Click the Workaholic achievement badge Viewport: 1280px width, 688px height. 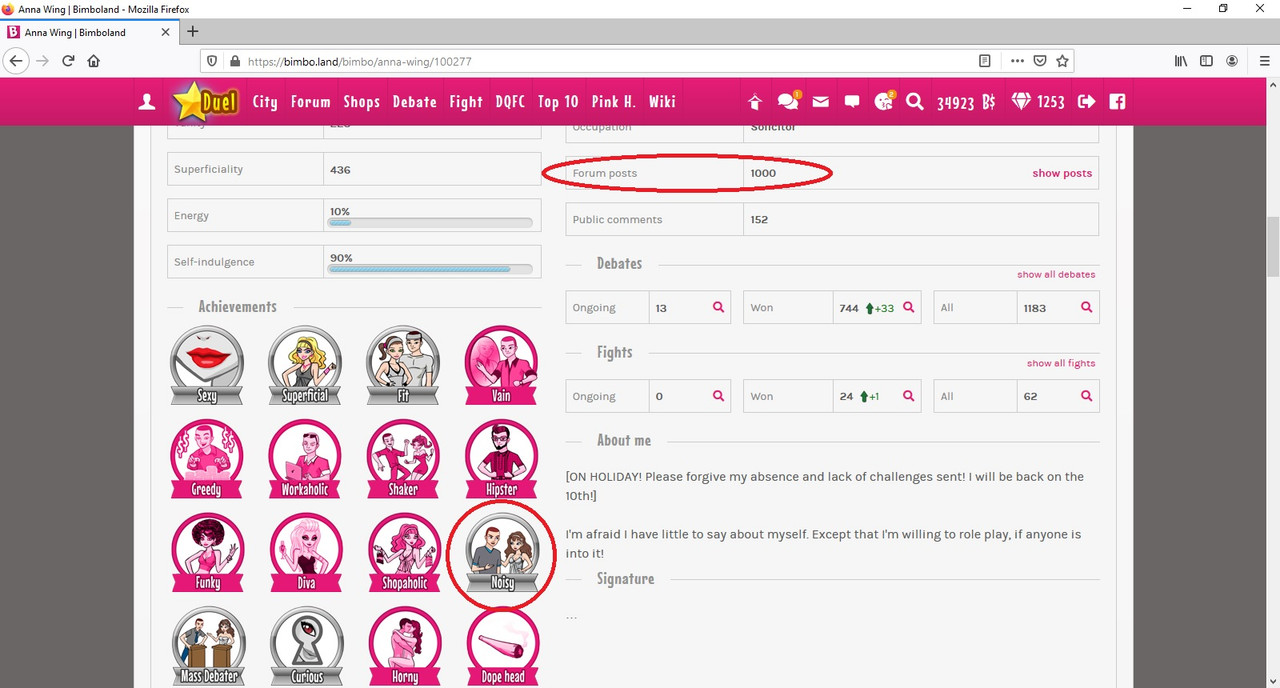305,459
